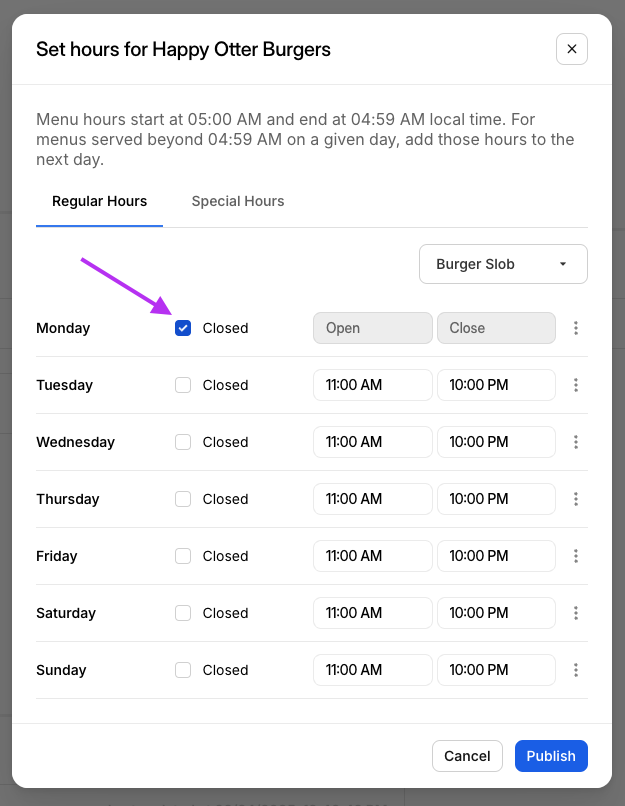625x806 pixels.
Task: Publish the hours changes
Action: (551, 756)
